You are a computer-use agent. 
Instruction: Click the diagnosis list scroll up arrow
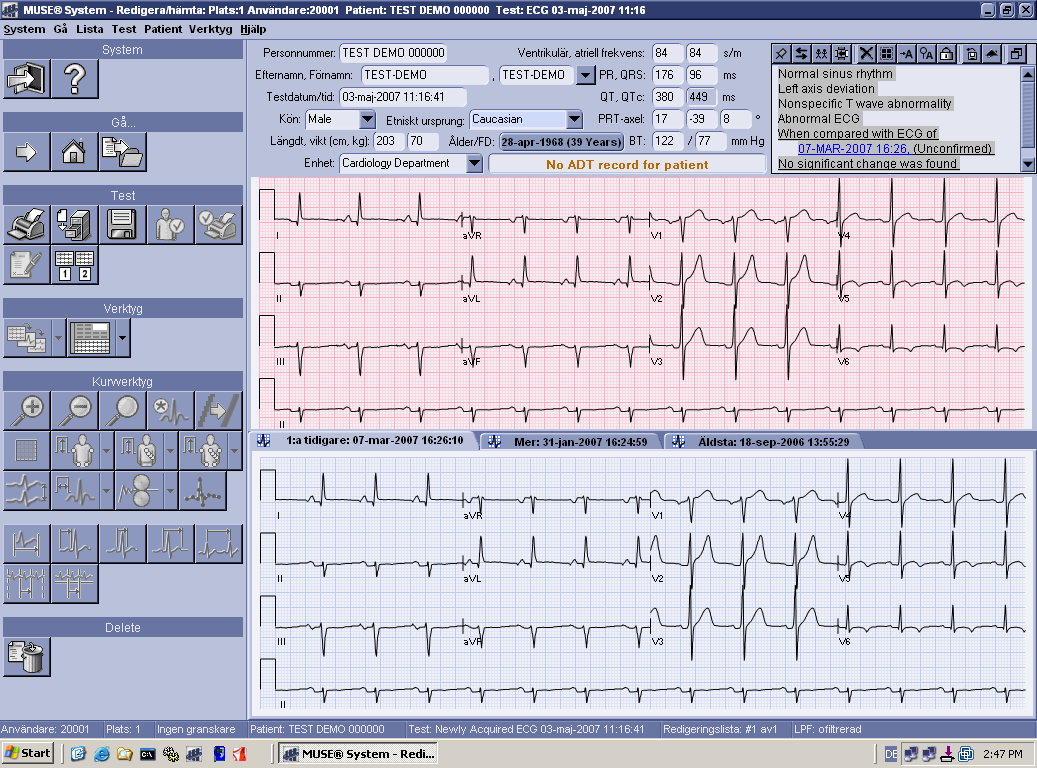click(1027, 73)
